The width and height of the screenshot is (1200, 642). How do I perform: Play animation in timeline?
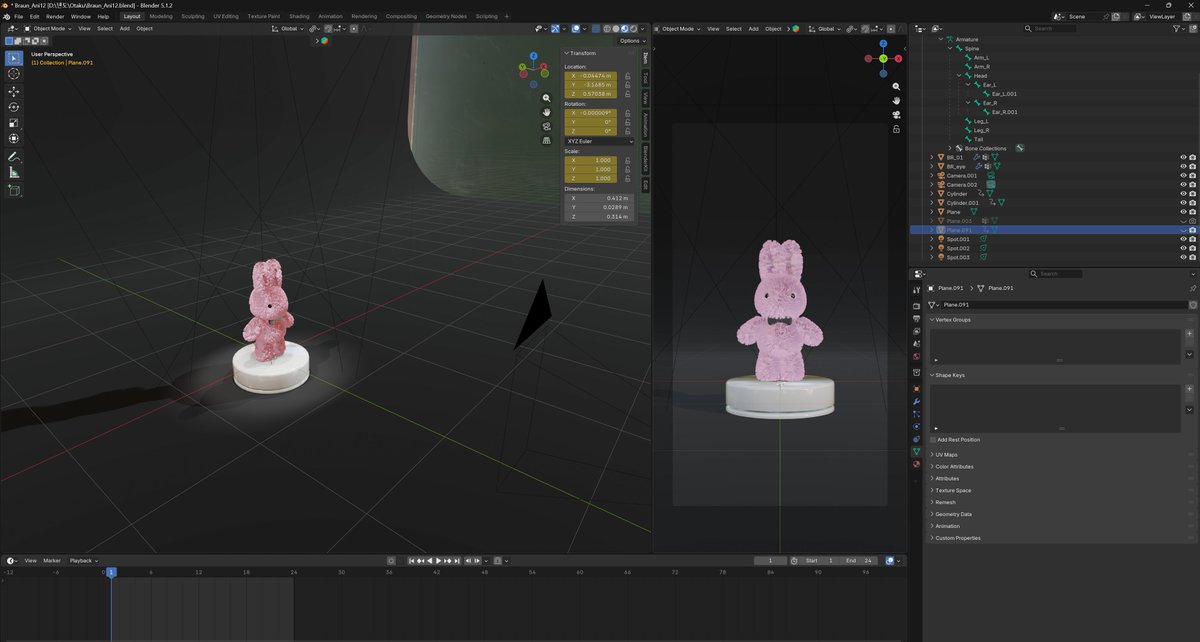pyautogui.click(x=438, y=561)
